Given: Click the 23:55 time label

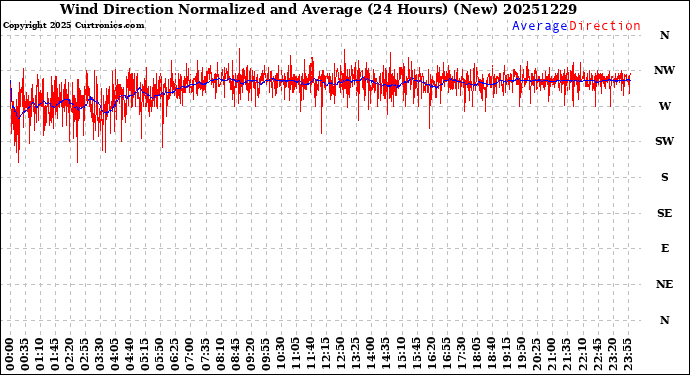Looking at the screenshot, I should (628, 354).
